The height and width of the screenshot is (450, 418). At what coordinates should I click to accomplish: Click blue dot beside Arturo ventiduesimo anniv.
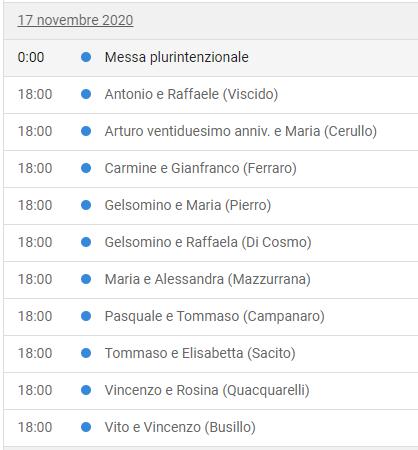point(86,131)
